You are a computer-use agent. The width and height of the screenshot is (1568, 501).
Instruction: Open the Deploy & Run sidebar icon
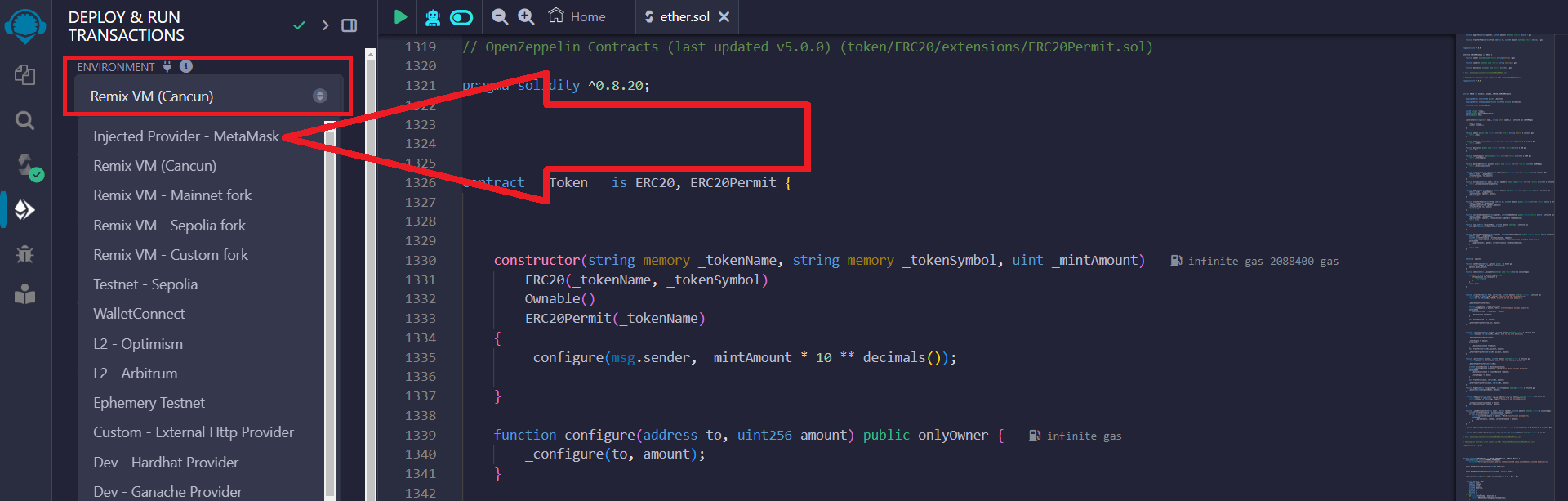tap(25, 210)
